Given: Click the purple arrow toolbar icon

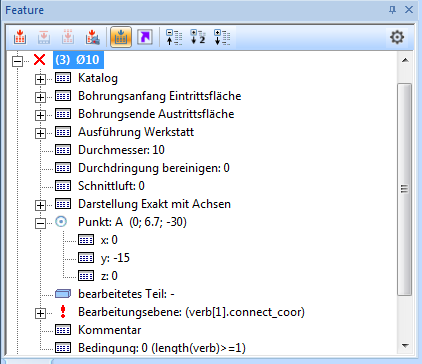Looking at the screenshot, I should (x=145, y=37).
